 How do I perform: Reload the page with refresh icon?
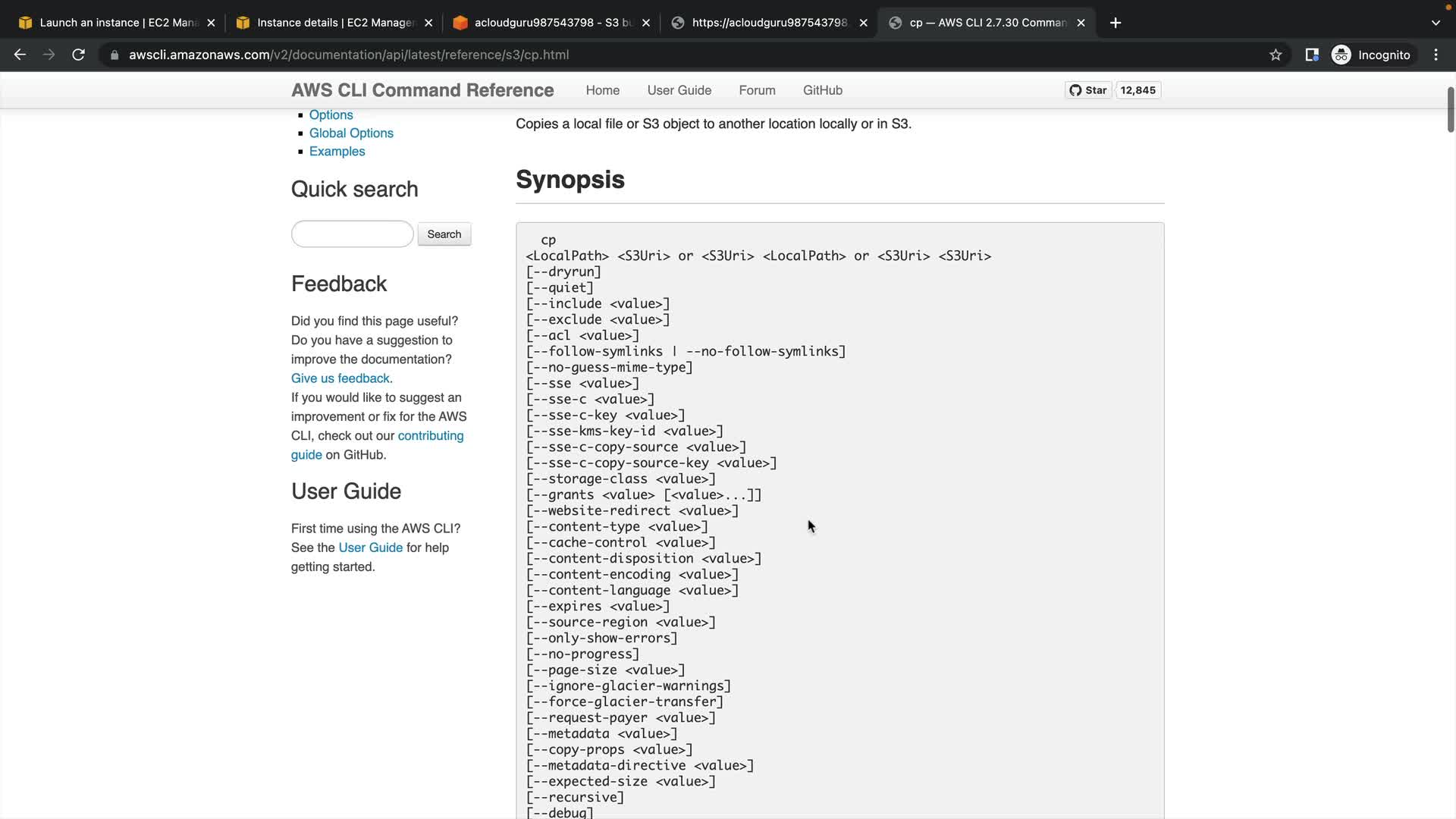coord(78,55)
